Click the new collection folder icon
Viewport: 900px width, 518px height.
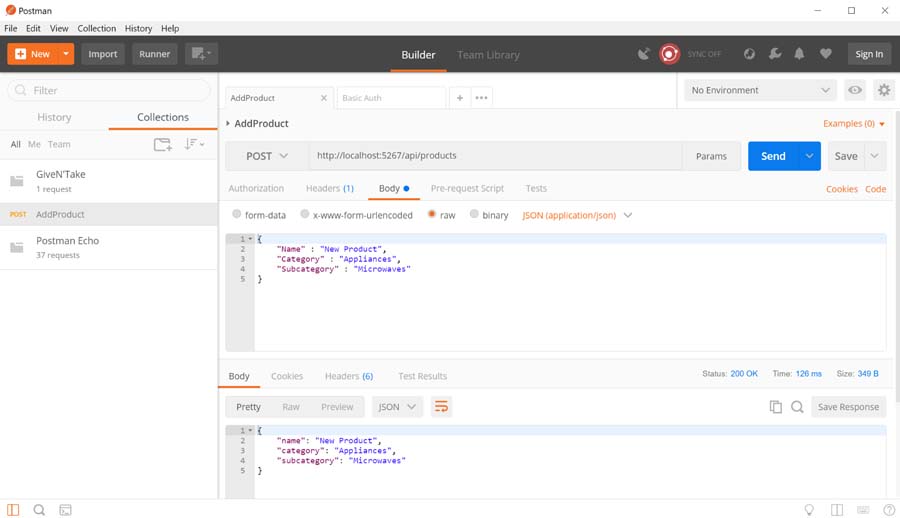pyautogui.click(x=162, y=145)
